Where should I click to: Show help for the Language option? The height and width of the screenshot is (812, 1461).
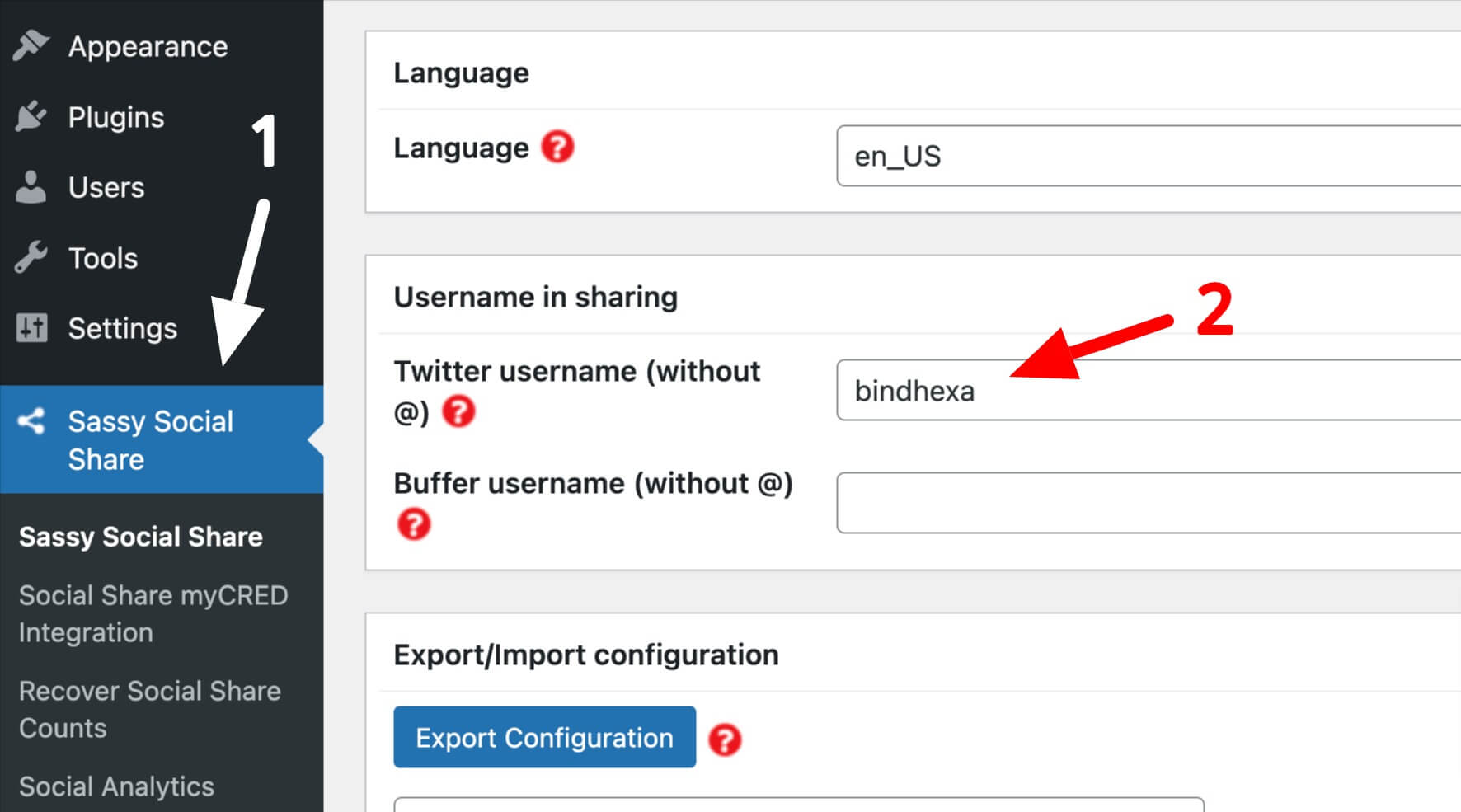tap(557, 148)
